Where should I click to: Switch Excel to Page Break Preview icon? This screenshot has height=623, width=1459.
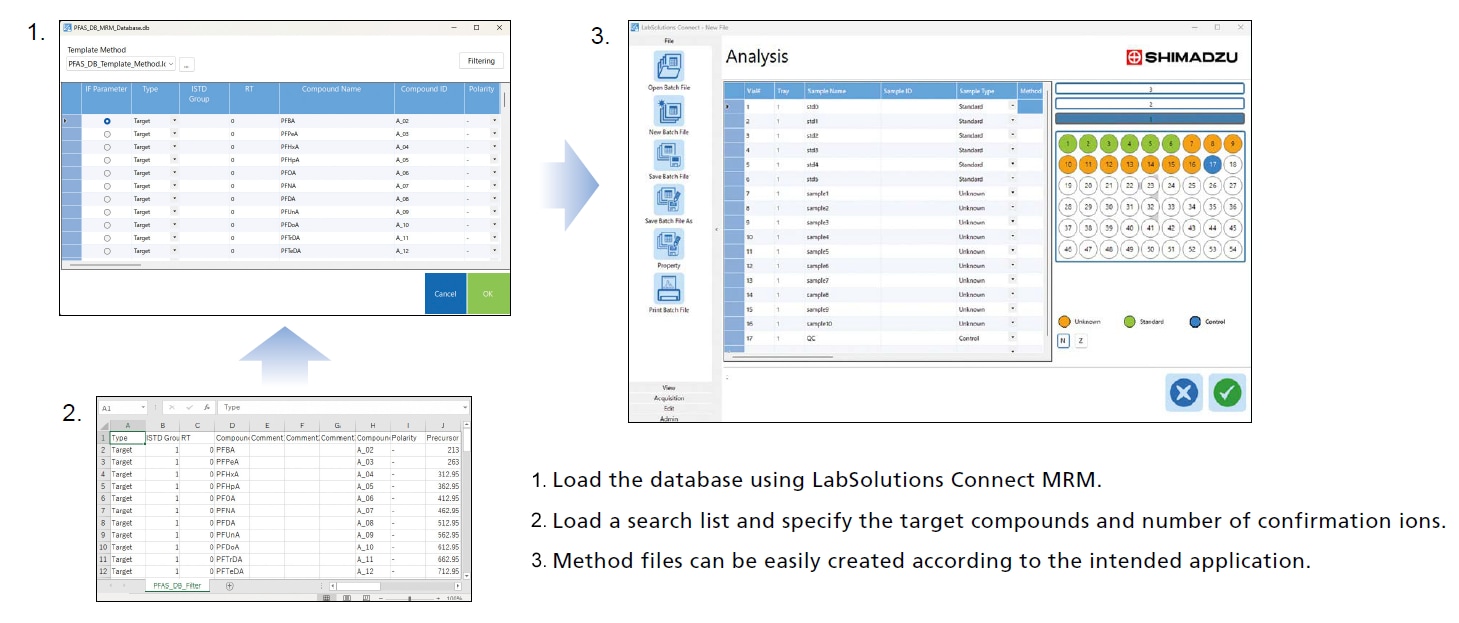pos(365,598)
